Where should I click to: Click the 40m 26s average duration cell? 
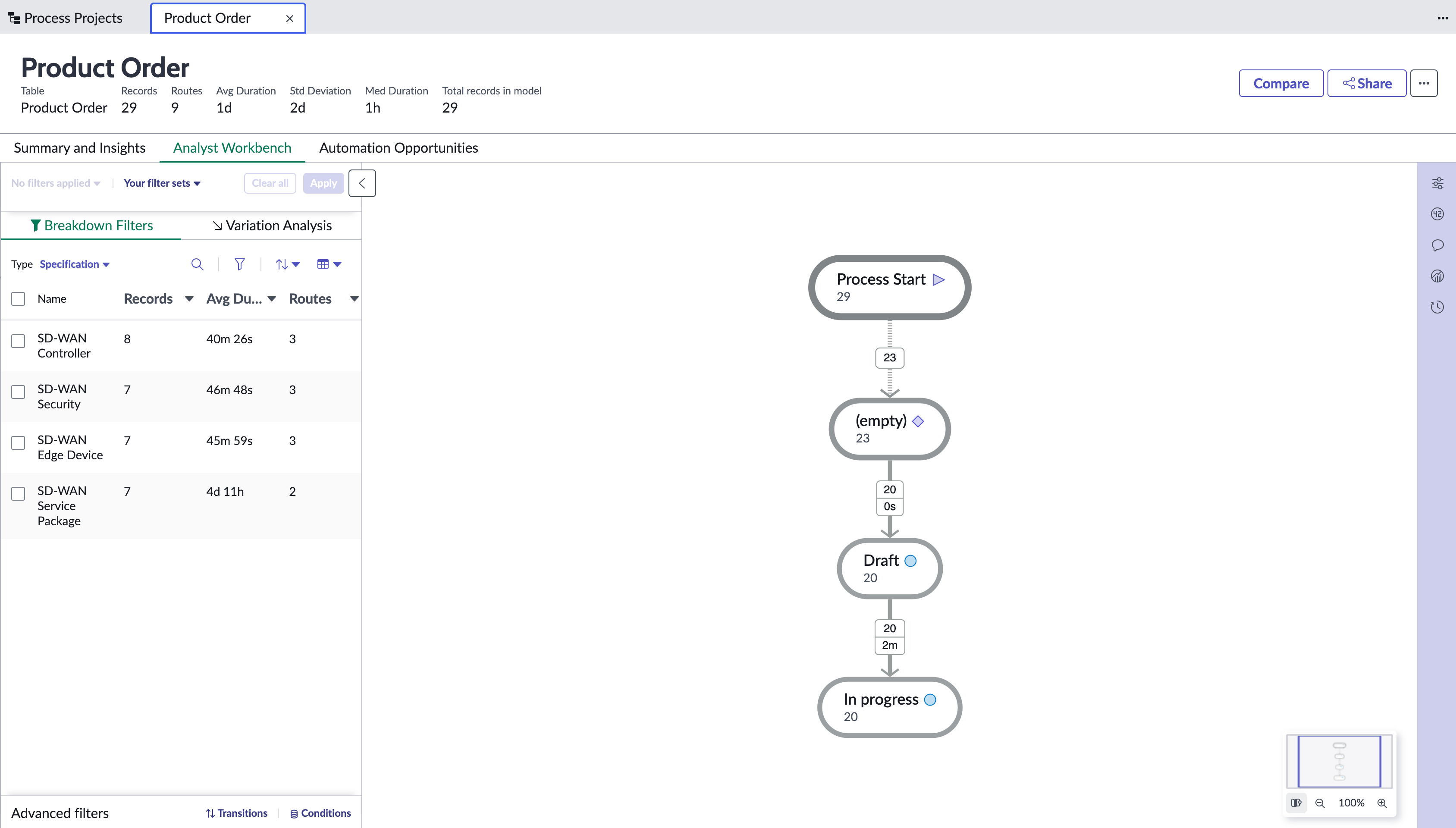click(x=230, y=339)
